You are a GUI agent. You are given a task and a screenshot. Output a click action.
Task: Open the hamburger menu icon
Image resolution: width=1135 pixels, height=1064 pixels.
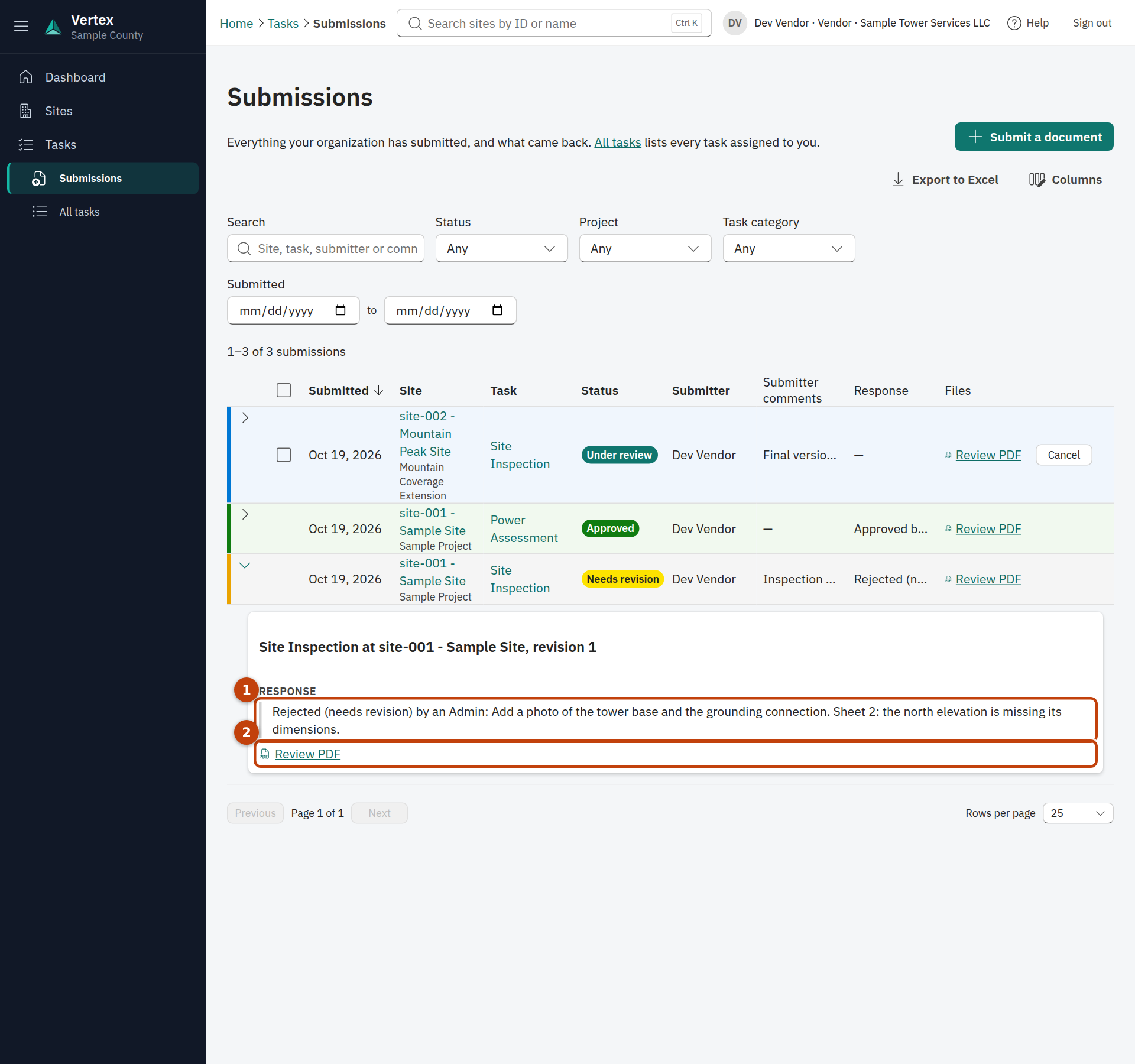pyautogui.click(x=21, y=26)
